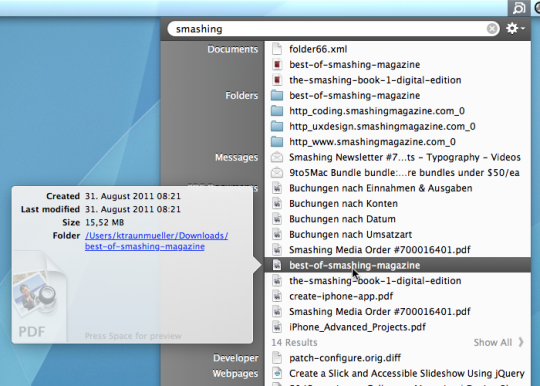Open Smashing Media Order #700016401.pdf below create-iphone-app.pdf

click(380, 312)
